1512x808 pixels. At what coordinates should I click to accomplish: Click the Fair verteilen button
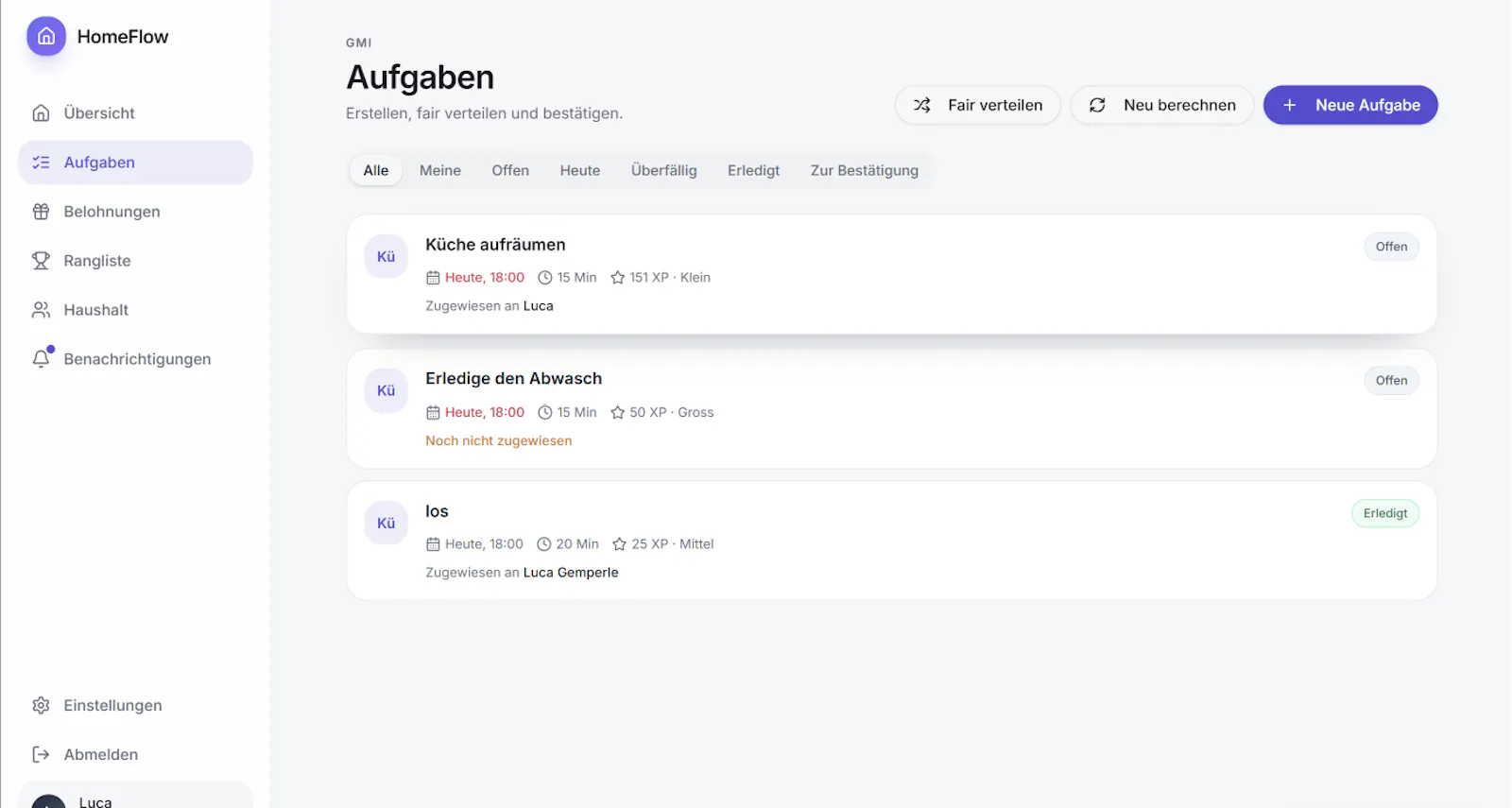pos(978,105)
